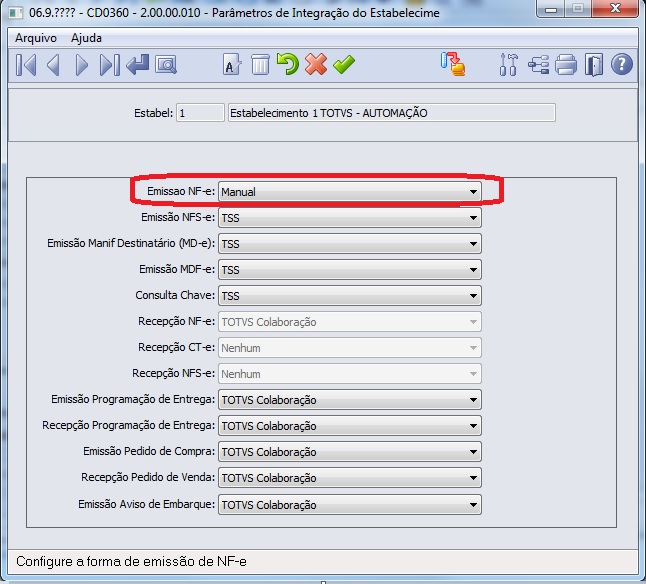Click the disabled Recepção NF-e dropdown
The width and height of the screenshot is (646, 584).
349,322
